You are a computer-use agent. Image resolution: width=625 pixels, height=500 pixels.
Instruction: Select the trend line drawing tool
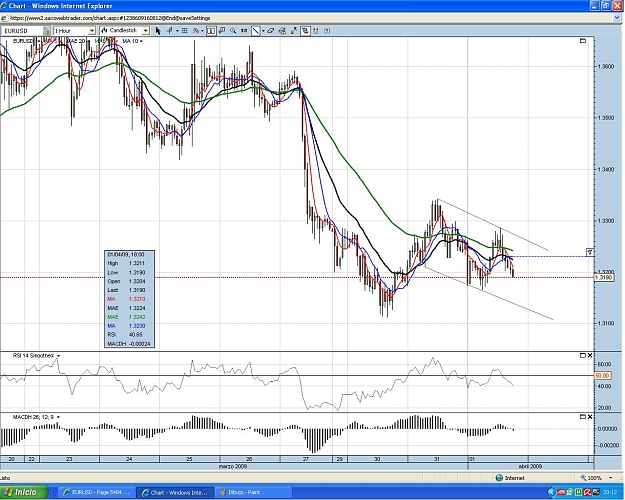click(x=256, y=31)
